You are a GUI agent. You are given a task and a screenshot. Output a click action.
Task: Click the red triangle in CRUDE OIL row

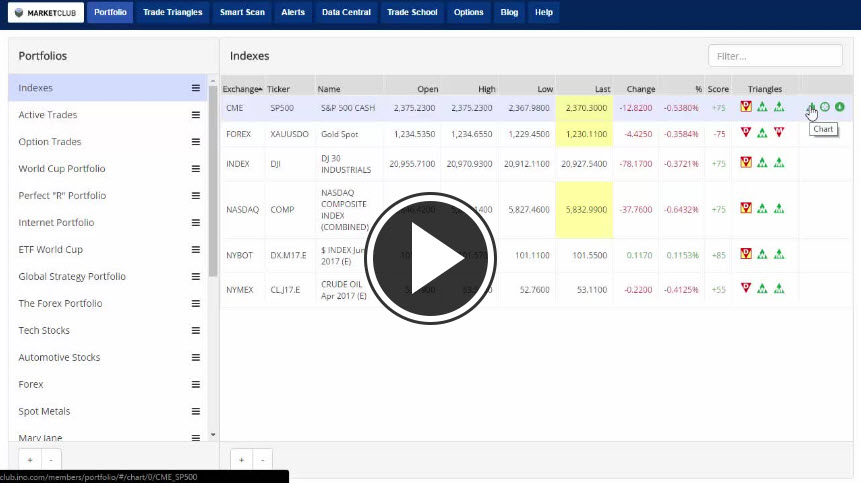point(746,288)
